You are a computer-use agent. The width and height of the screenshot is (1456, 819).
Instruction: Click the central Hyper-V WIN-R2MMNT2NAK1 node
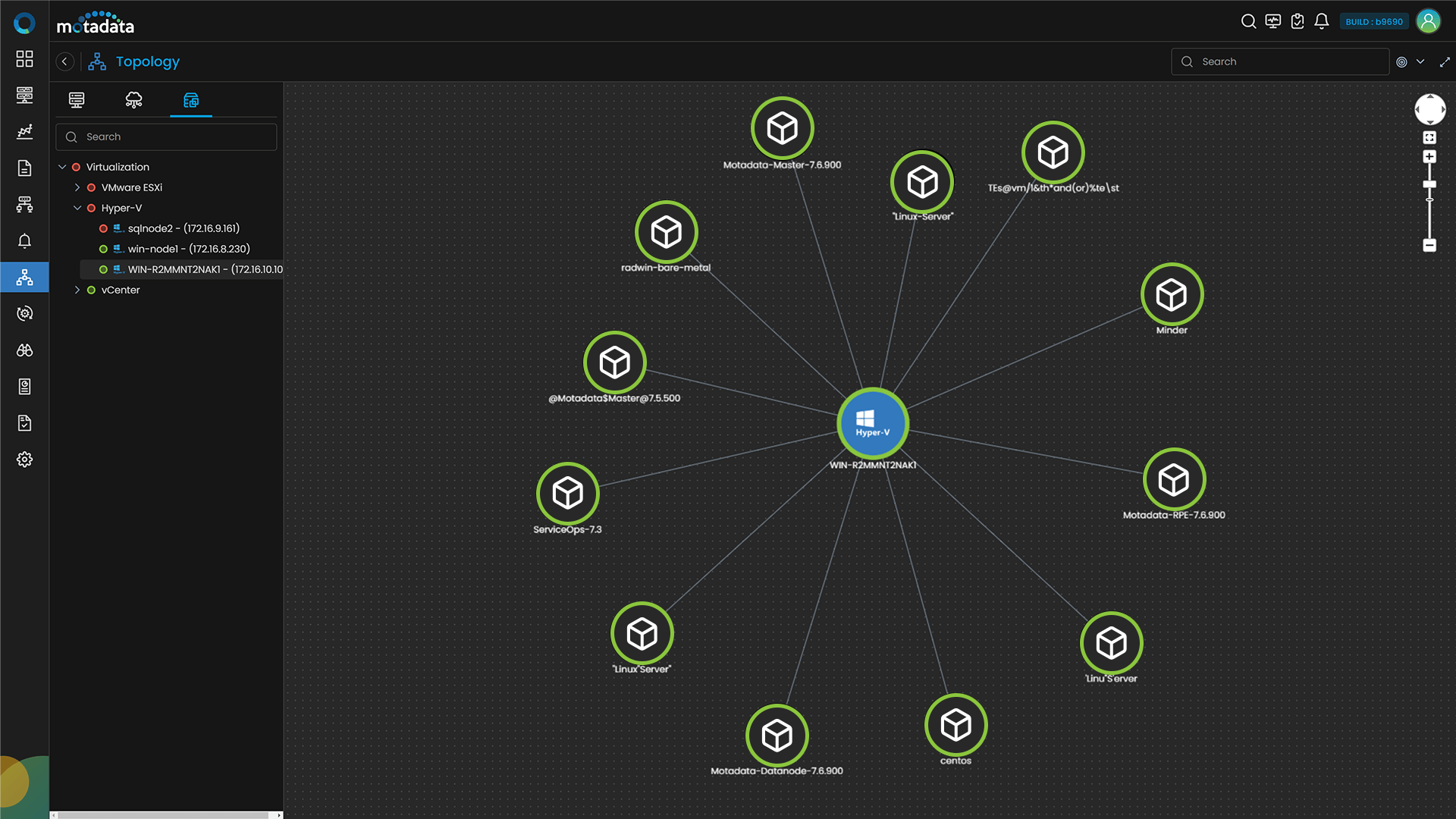pyautogui.click(x=873, y=423)
